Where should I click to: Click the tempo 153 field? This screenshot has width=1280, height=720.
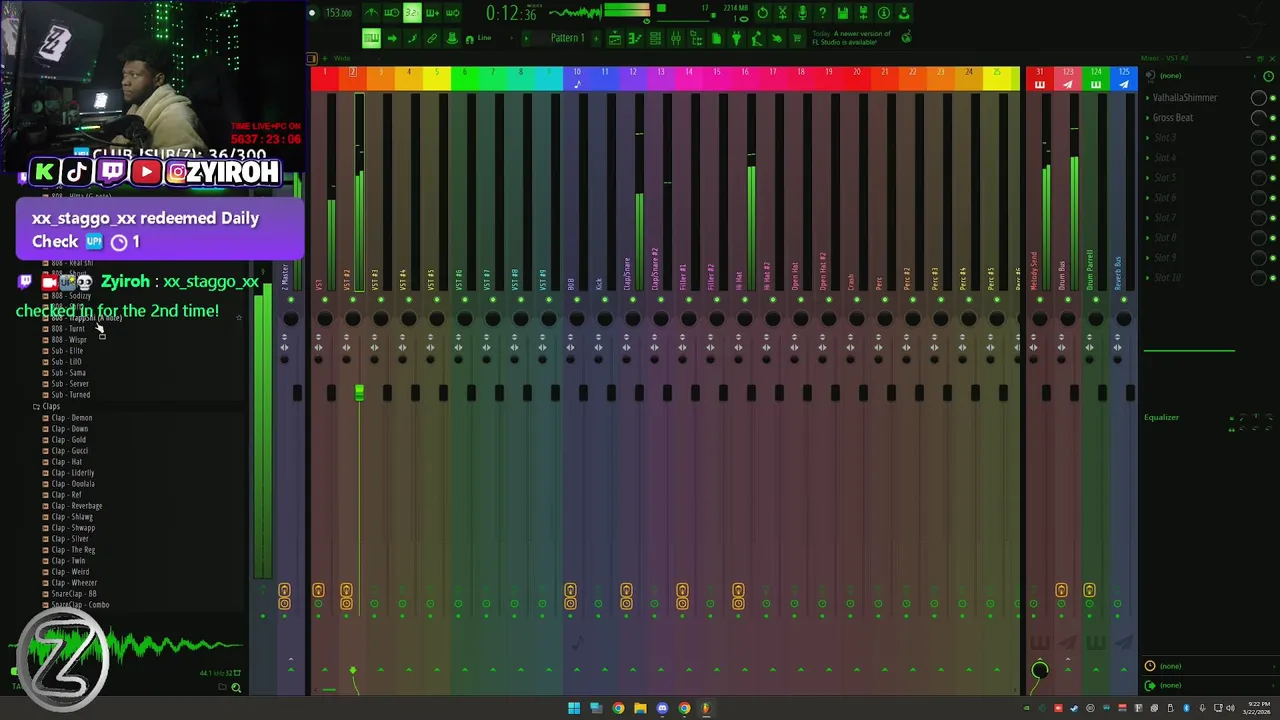(x=338, y=13)
